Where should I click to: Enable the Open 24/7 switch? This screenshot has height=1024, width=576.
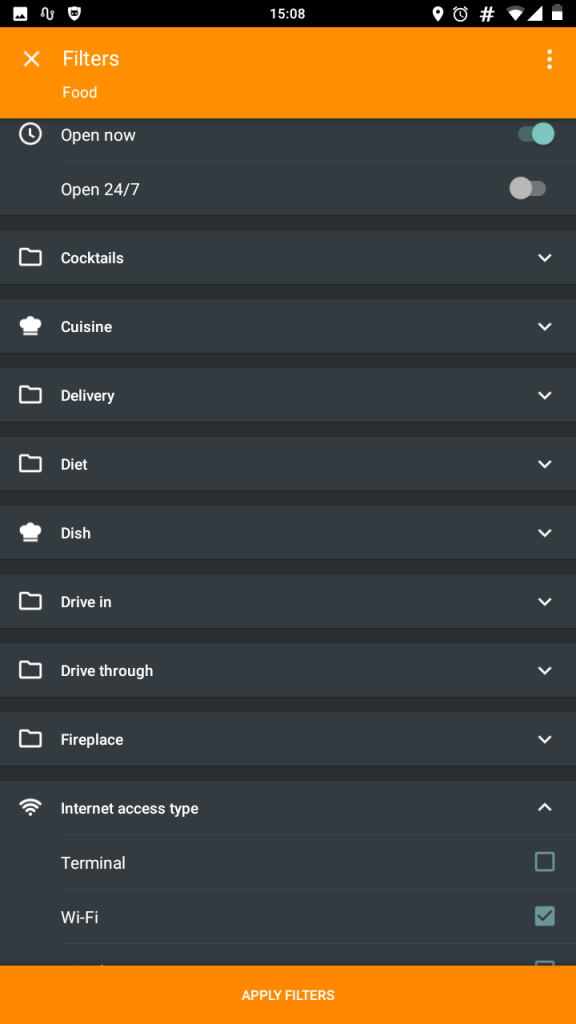pyautogui.click(x=528, y=189)
